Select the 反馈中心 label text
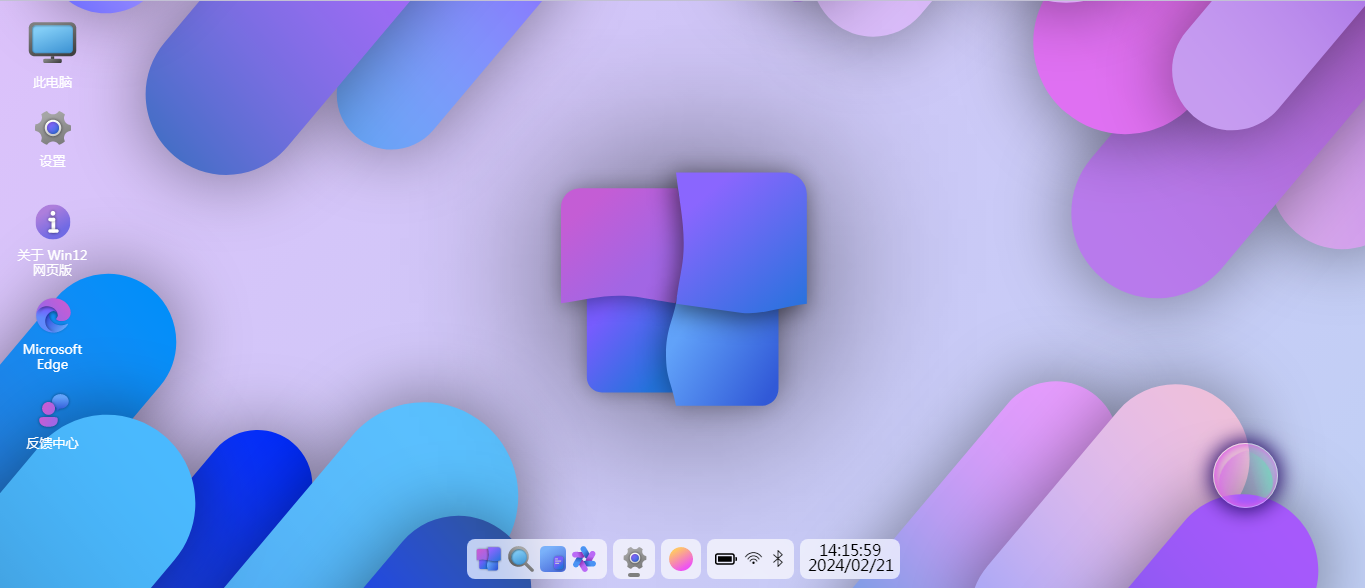Screen dimensions: 1365x588 [52, 443]
